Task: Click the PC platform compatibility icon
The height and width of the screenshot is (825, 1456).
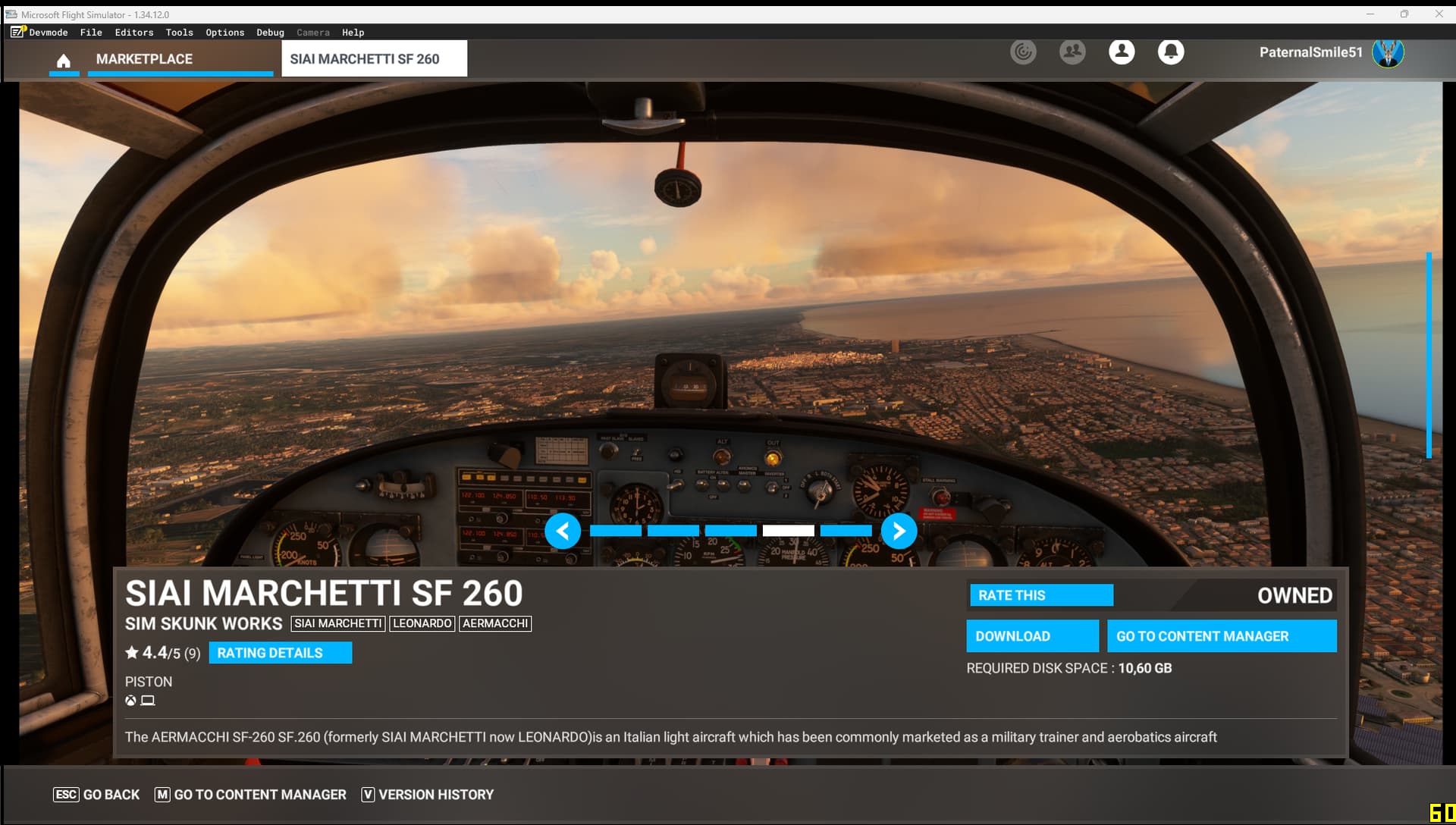Action: click(x=148, y=700)
